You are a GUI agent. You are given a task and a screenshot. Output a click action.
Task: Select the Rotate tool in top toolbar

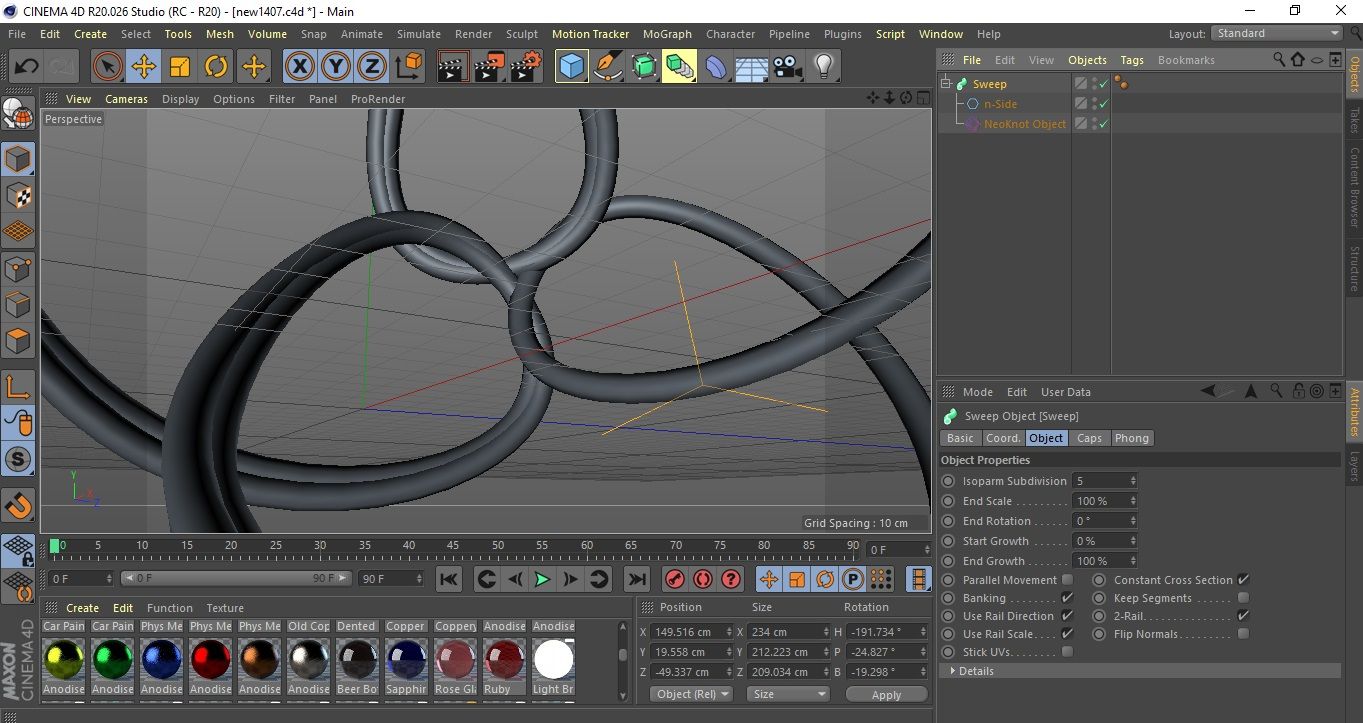click(216, 67)
